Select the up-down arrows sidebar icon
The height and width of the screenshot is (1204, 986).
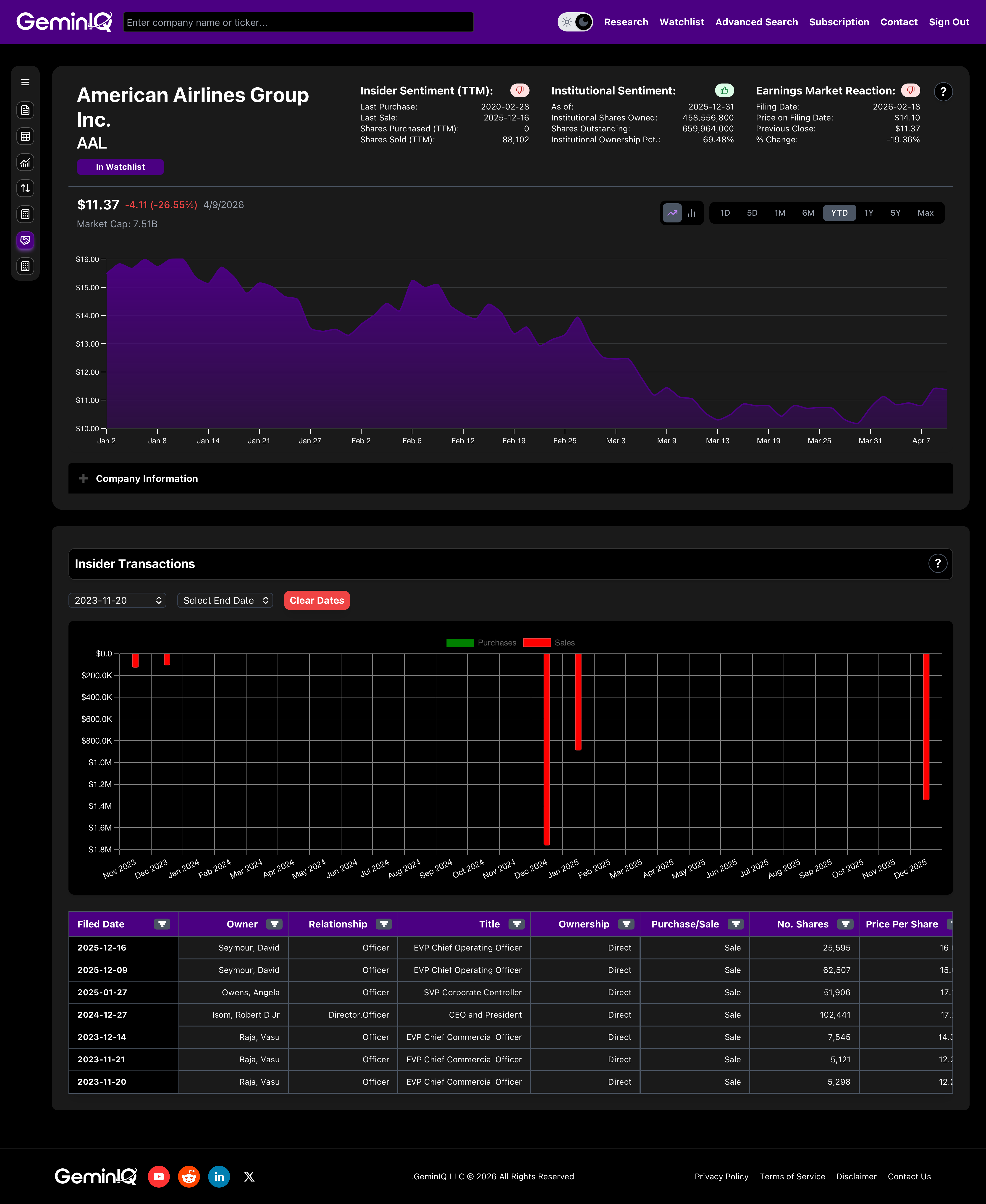[25, 188]
